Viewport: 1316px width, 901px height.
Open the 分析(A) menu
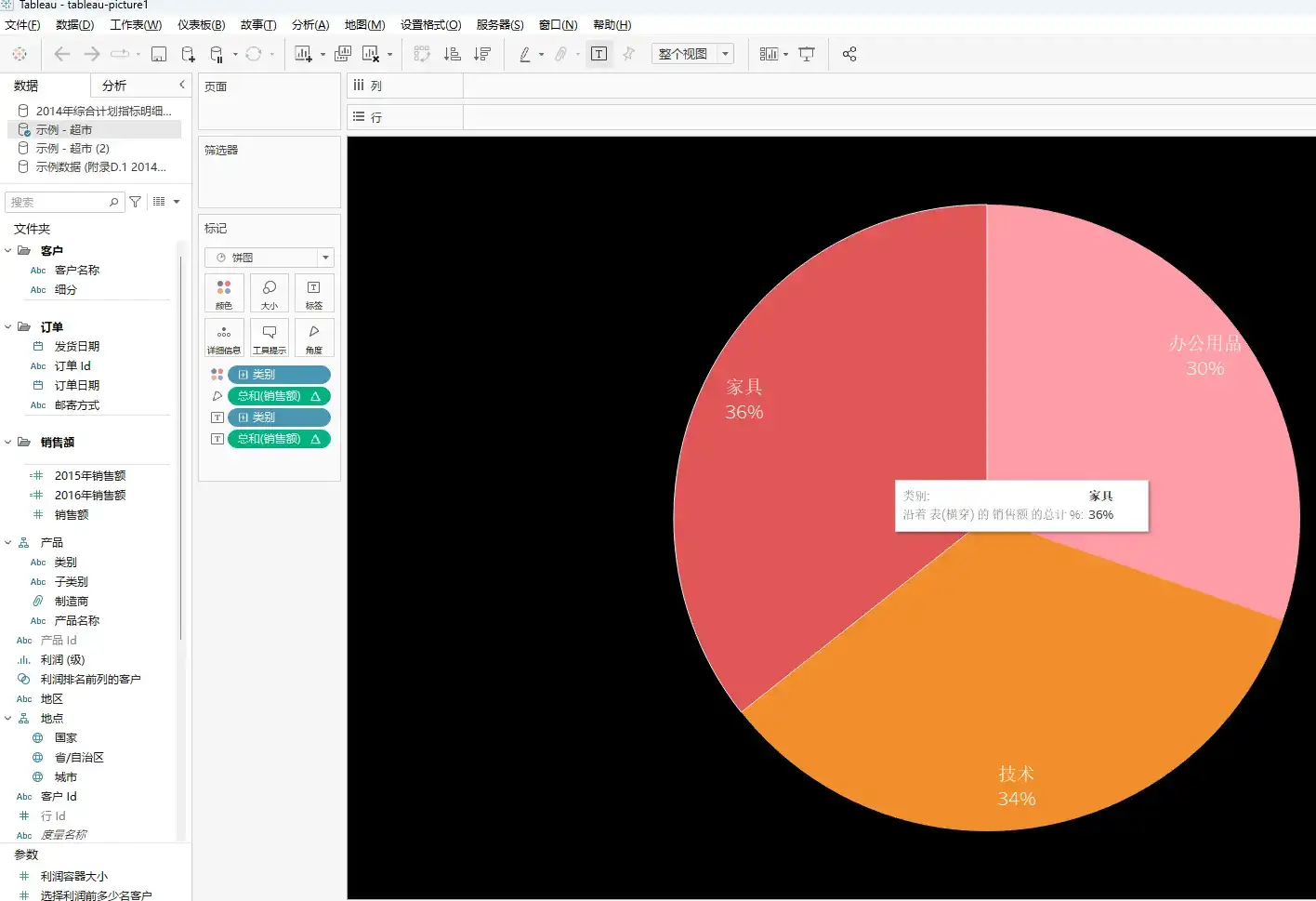pos(309,25)
